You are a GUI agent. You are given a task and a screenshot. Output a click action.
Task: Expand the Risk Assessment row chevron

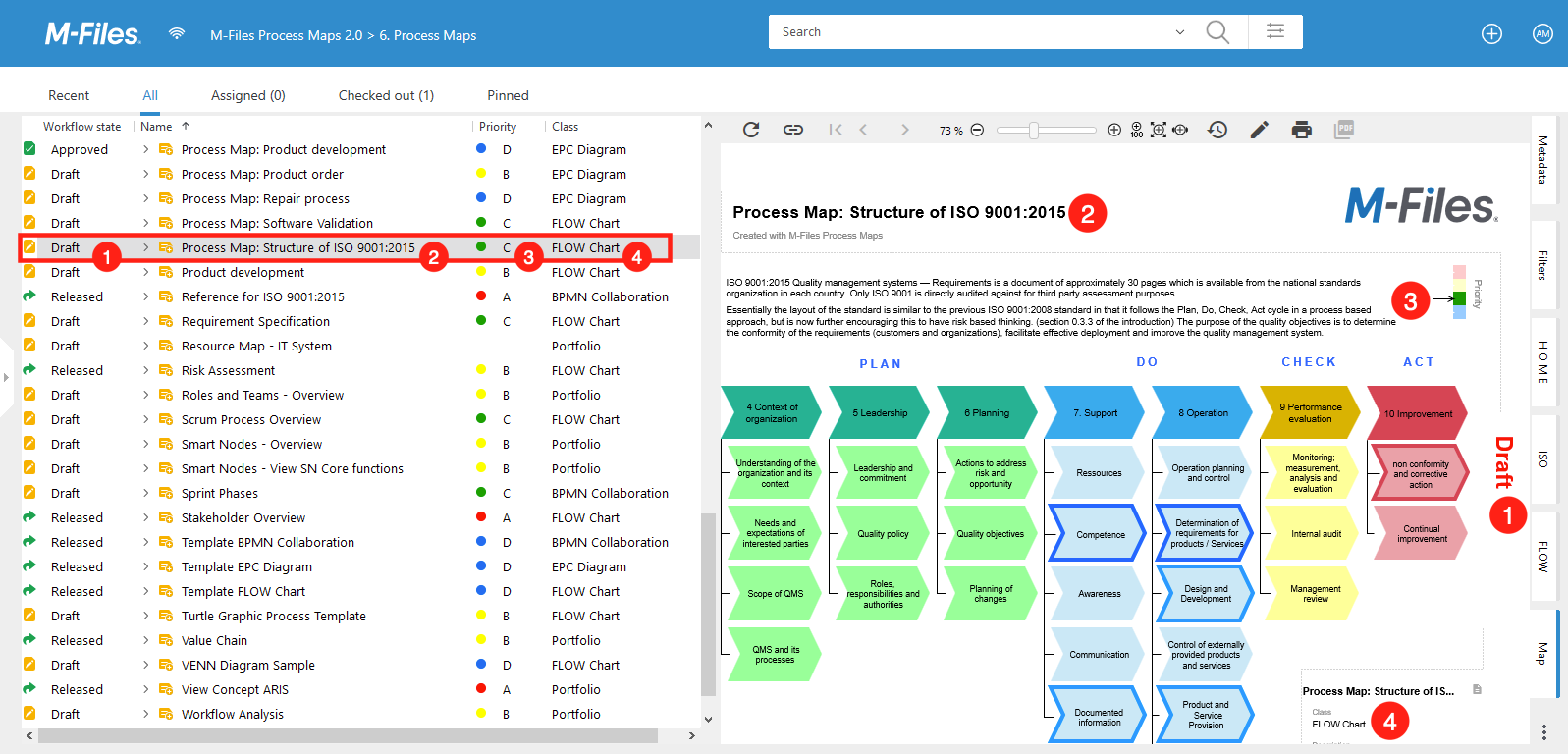pos(146,370)
